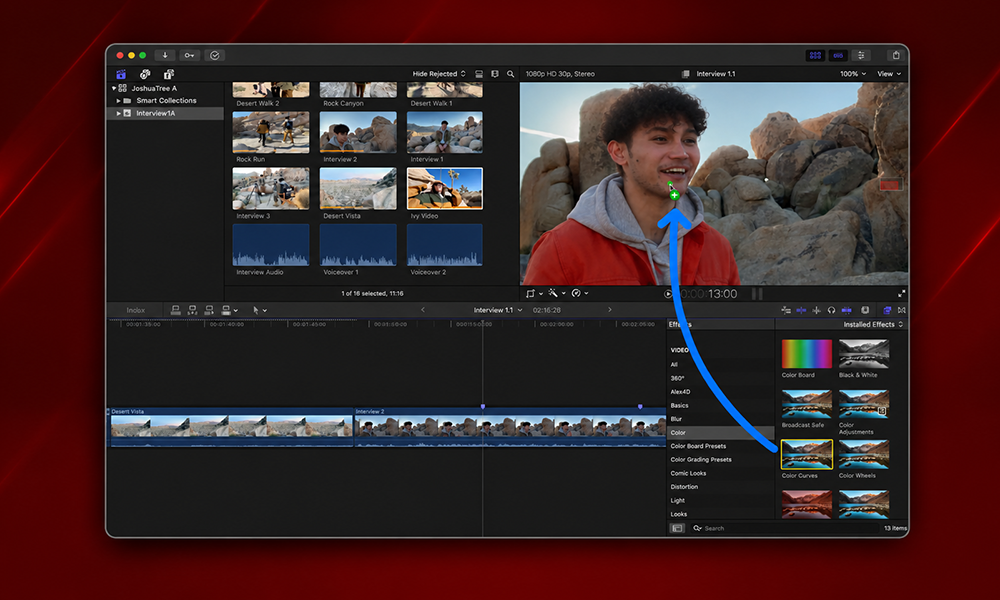Select the Voiceover 1 audio clip
The width and height of the screenshot is (1000, 600).
click(x=358, y=245)
